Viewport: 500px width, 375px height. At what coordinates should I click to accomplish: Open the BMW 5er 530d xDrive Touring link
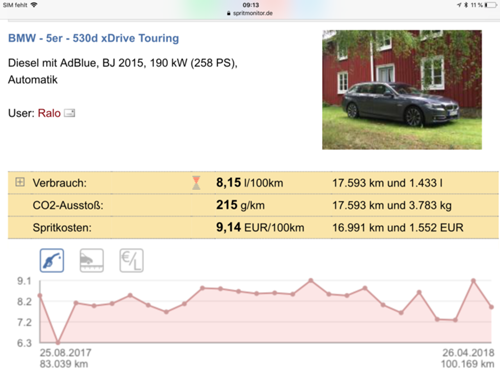coord(94,38)
